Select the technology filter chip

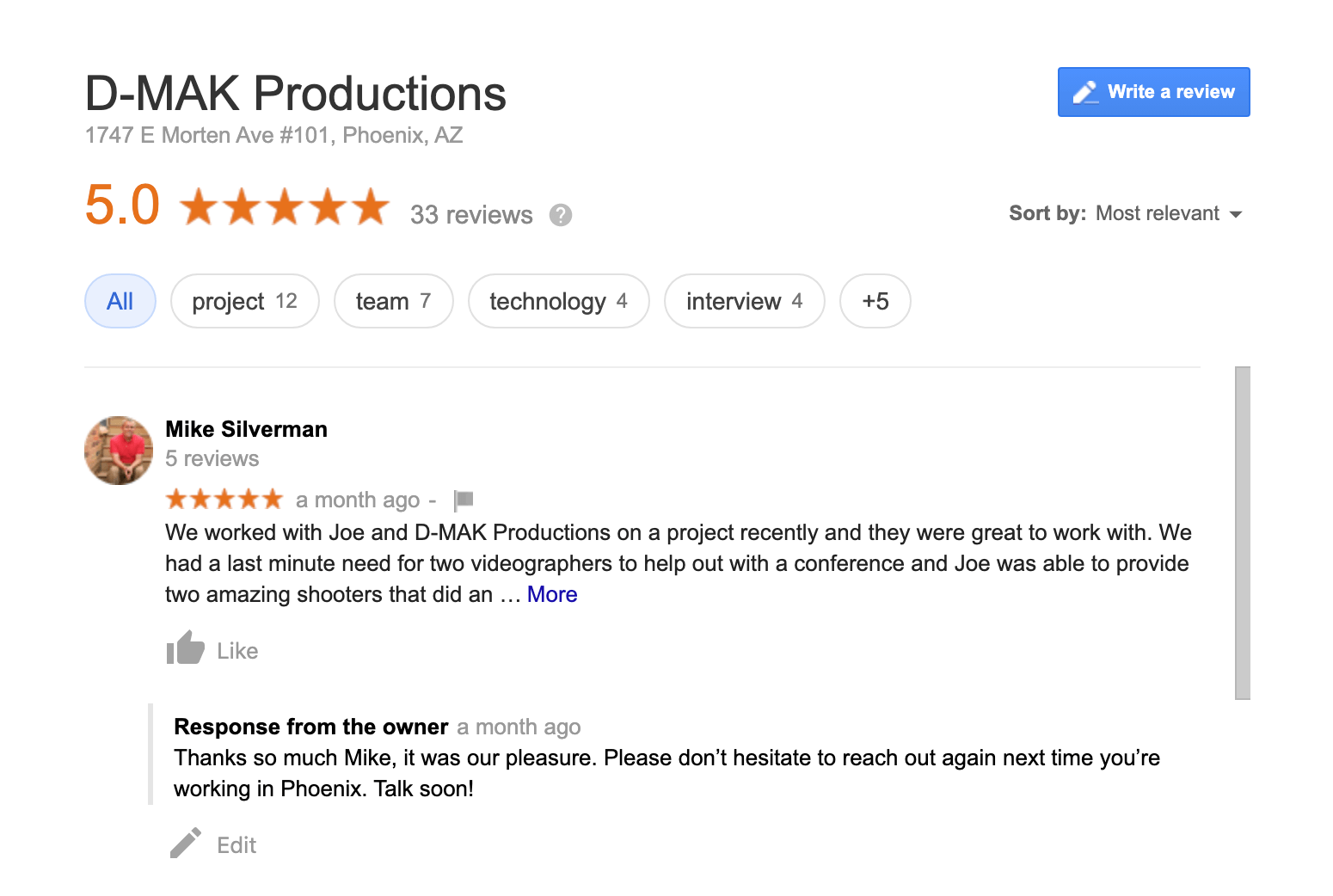click(559, 301)
